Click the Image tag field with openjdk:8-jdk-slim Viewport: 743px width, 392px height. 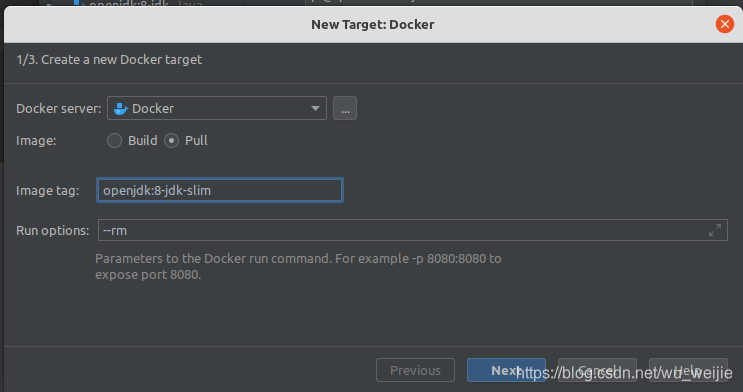(x=220, y=191)
